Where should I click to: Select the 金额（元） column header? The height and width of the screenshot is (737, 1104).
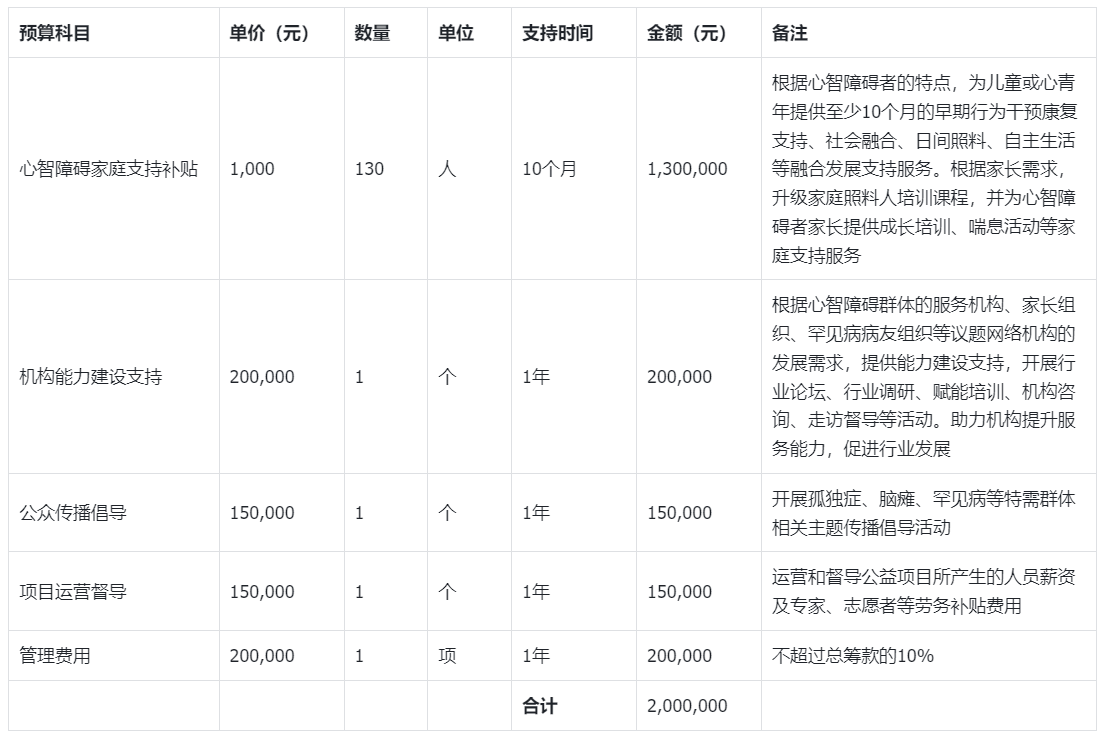click(687, 34)
